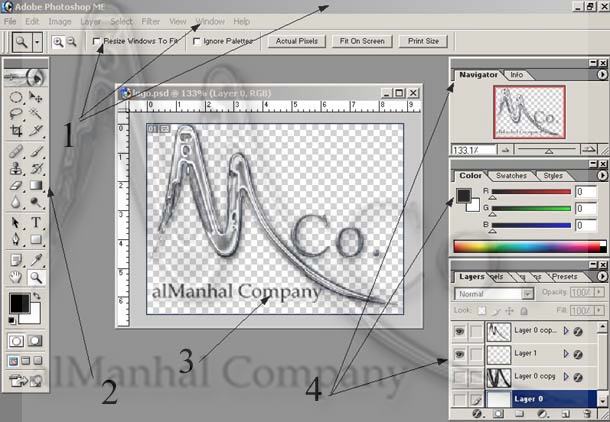Image resolution: width=610 pixels, height=422 pixels.
Task: Click the rainbow color ramp bar
Action: (x=529, y=247)
